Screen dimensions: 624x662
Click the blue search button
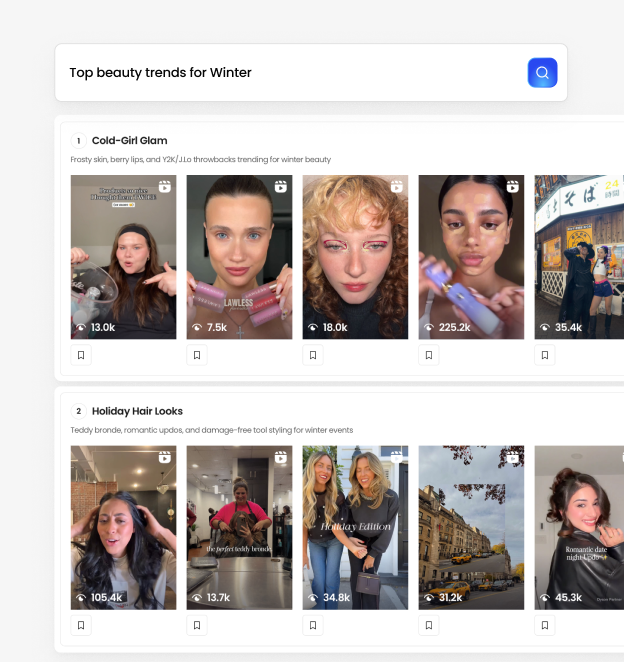pyautogui.click(x=542, y=73)
